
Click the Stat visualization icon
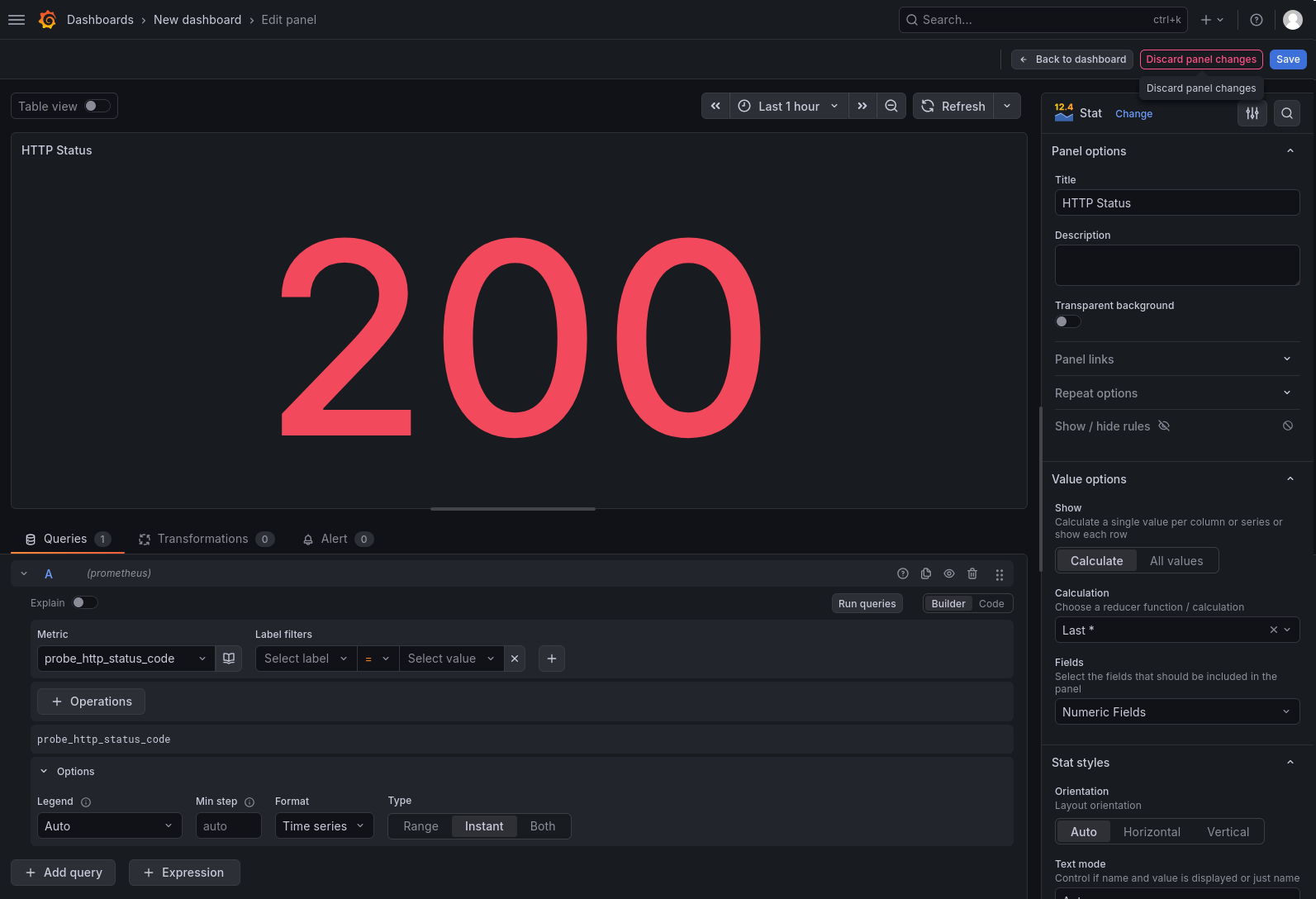point(1064,112)
